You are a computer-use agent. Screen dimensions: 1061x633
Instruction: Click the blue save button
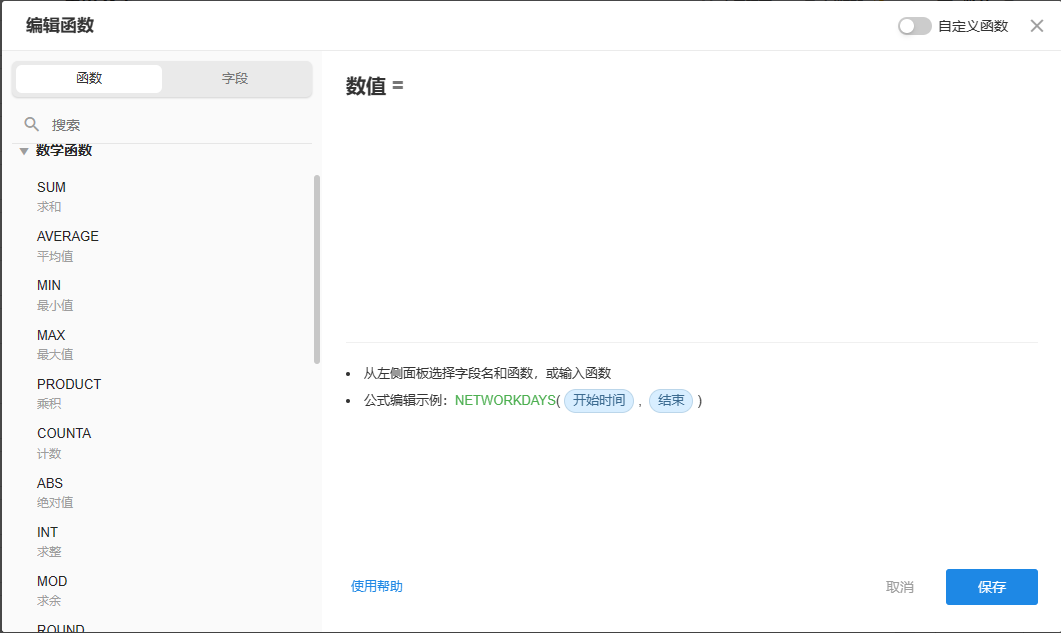(x=991, y=587)
